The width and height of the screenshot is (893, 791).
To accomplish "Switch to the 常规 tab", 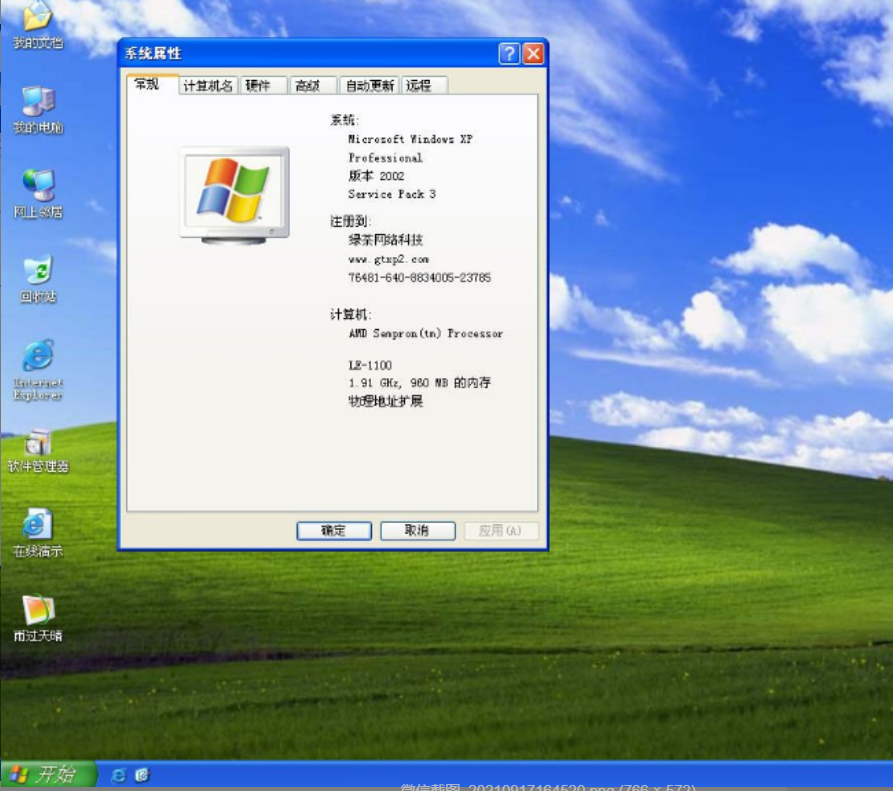I will [x=151, y=84].
